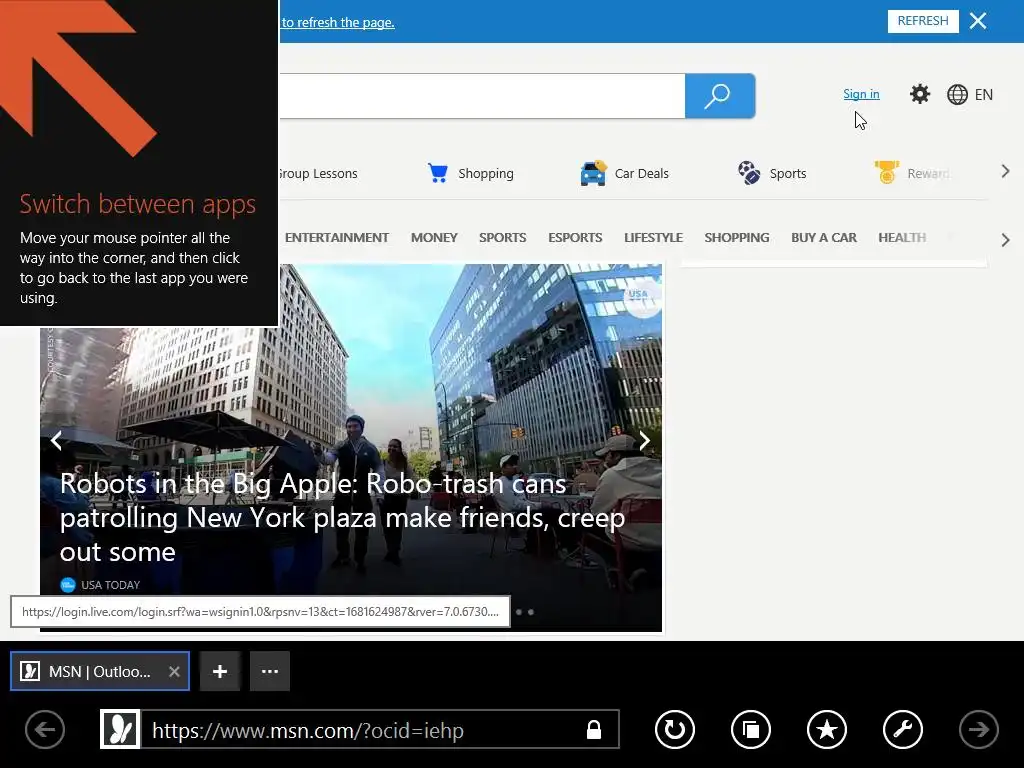Viewport: 1024px width, 768px height.
Task: Open BUY A CAR category
Action: [824, 238]
